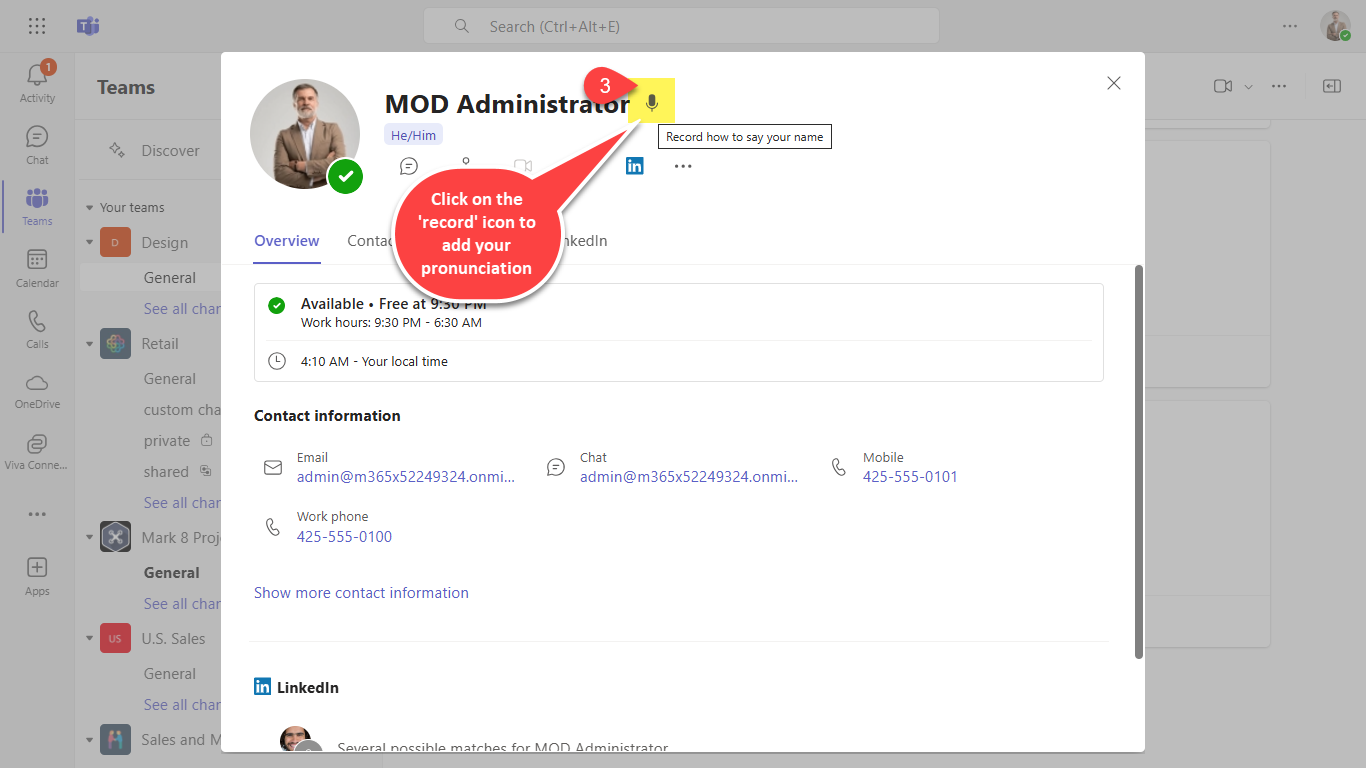Open Calendar from the left rail
Image resolution: width=1366 pixels, height=768 pixels.
click(37, 267)
